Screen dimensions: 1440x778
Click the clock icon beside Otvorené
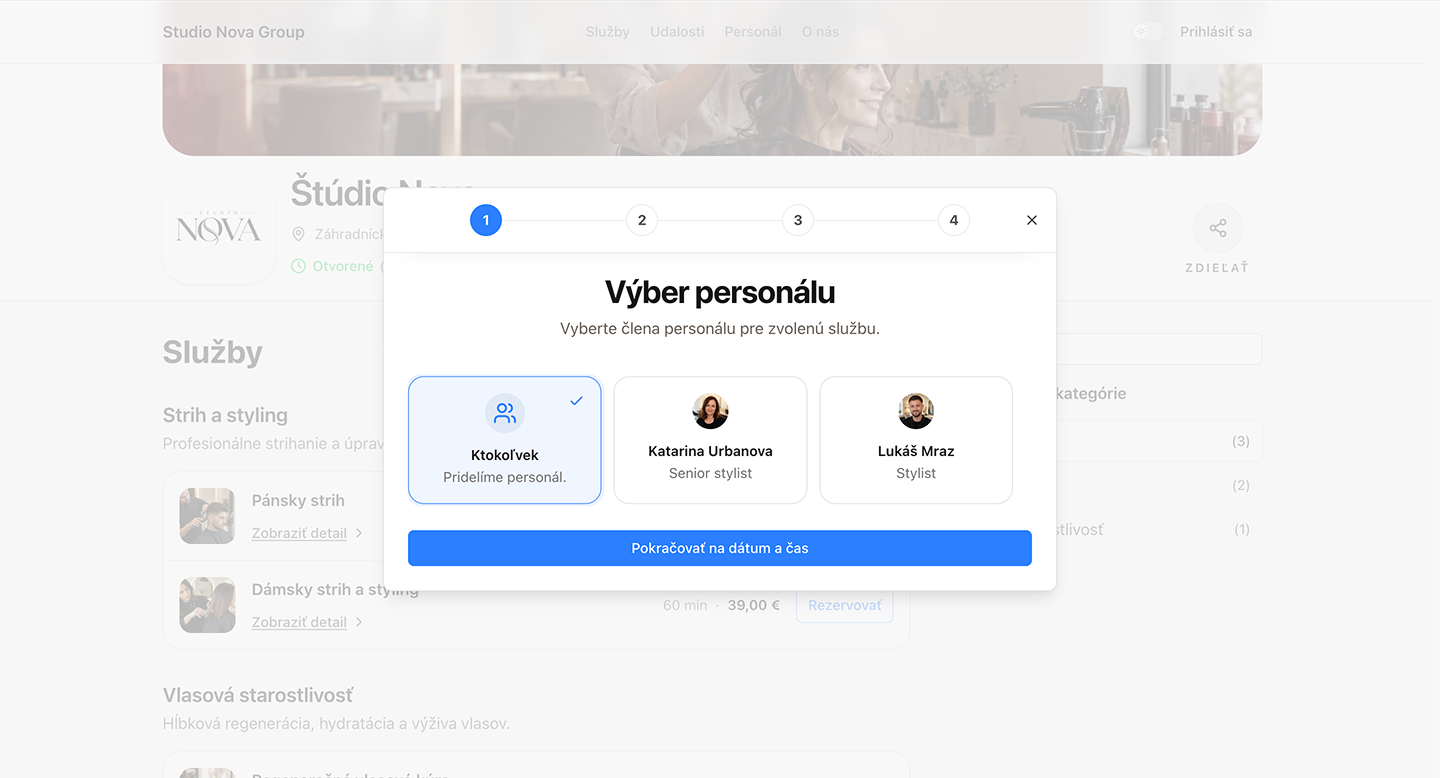click(x=298, y=266)
